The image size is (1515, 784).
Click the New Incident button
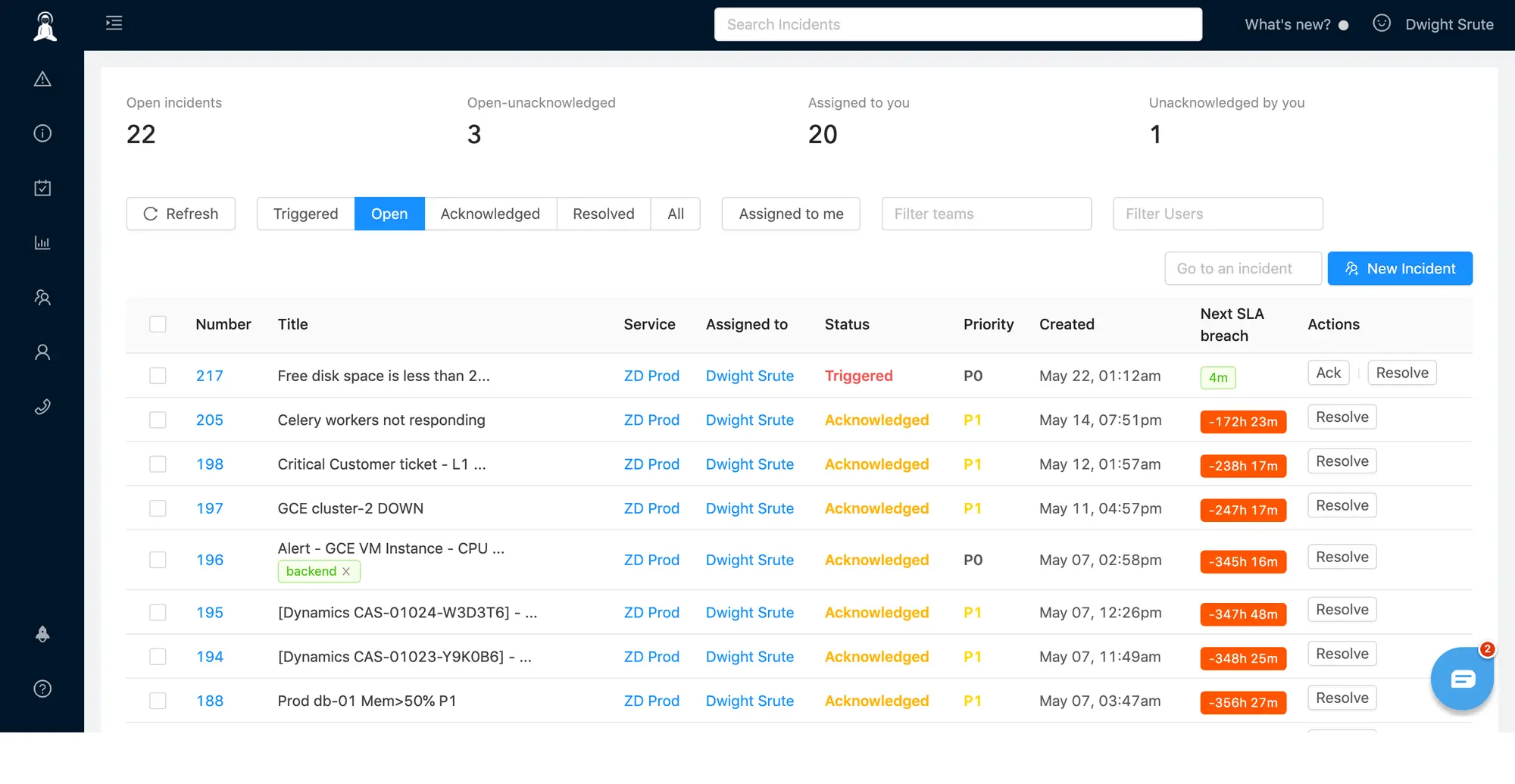tap(1400, 268)
